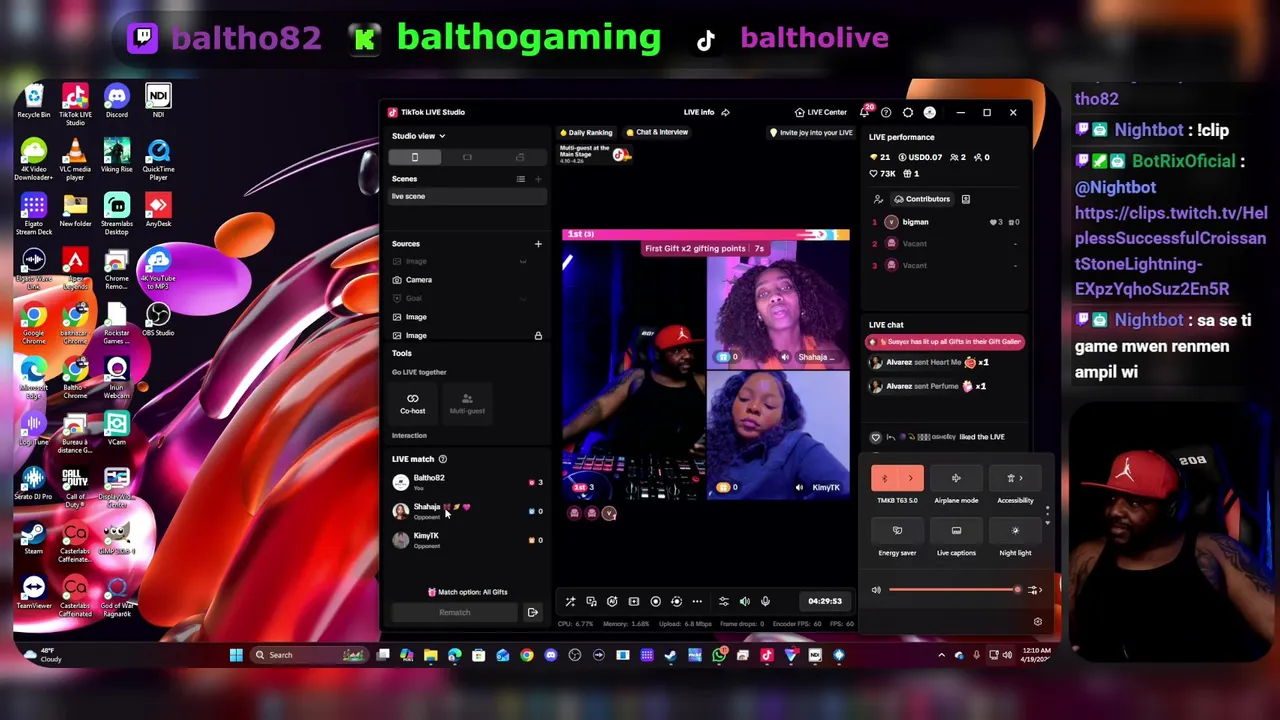
Task: Show hidden system tray icons chevron
Action: pos(941,655)
